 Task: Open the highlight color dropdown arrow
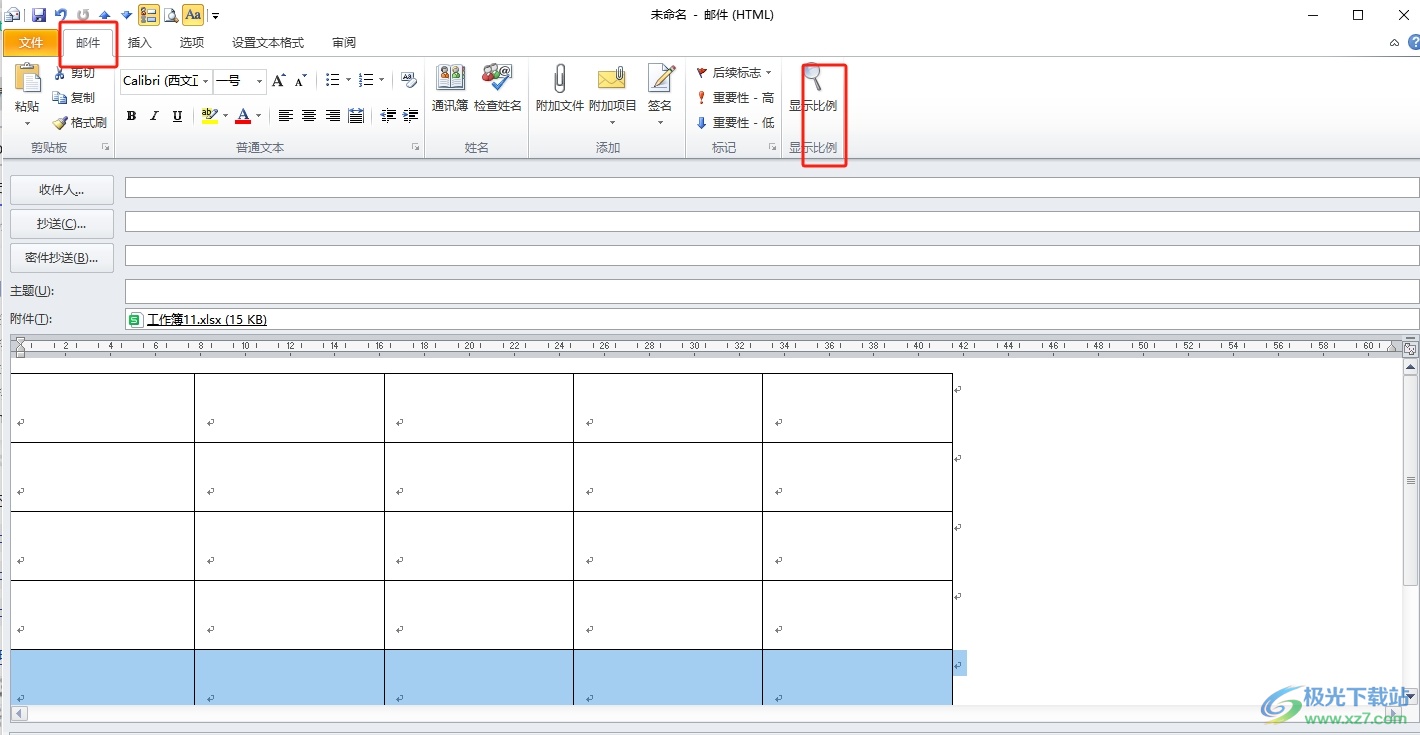pyautogui.click(x=225, y=116)
